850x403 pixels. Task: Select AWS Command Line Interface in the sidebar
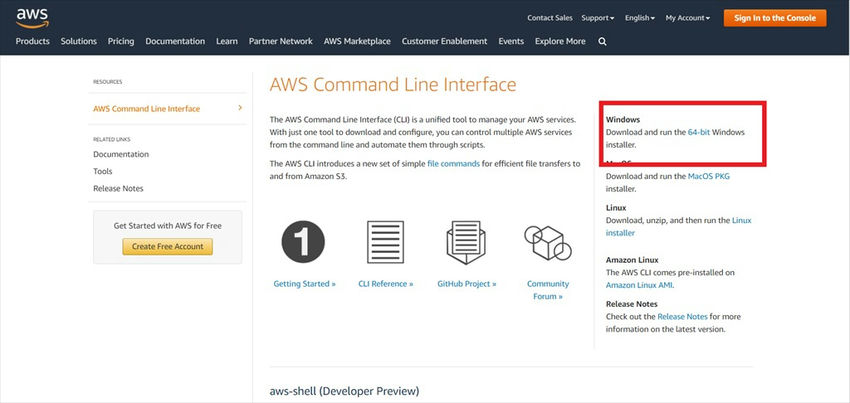tap(146, 108)
